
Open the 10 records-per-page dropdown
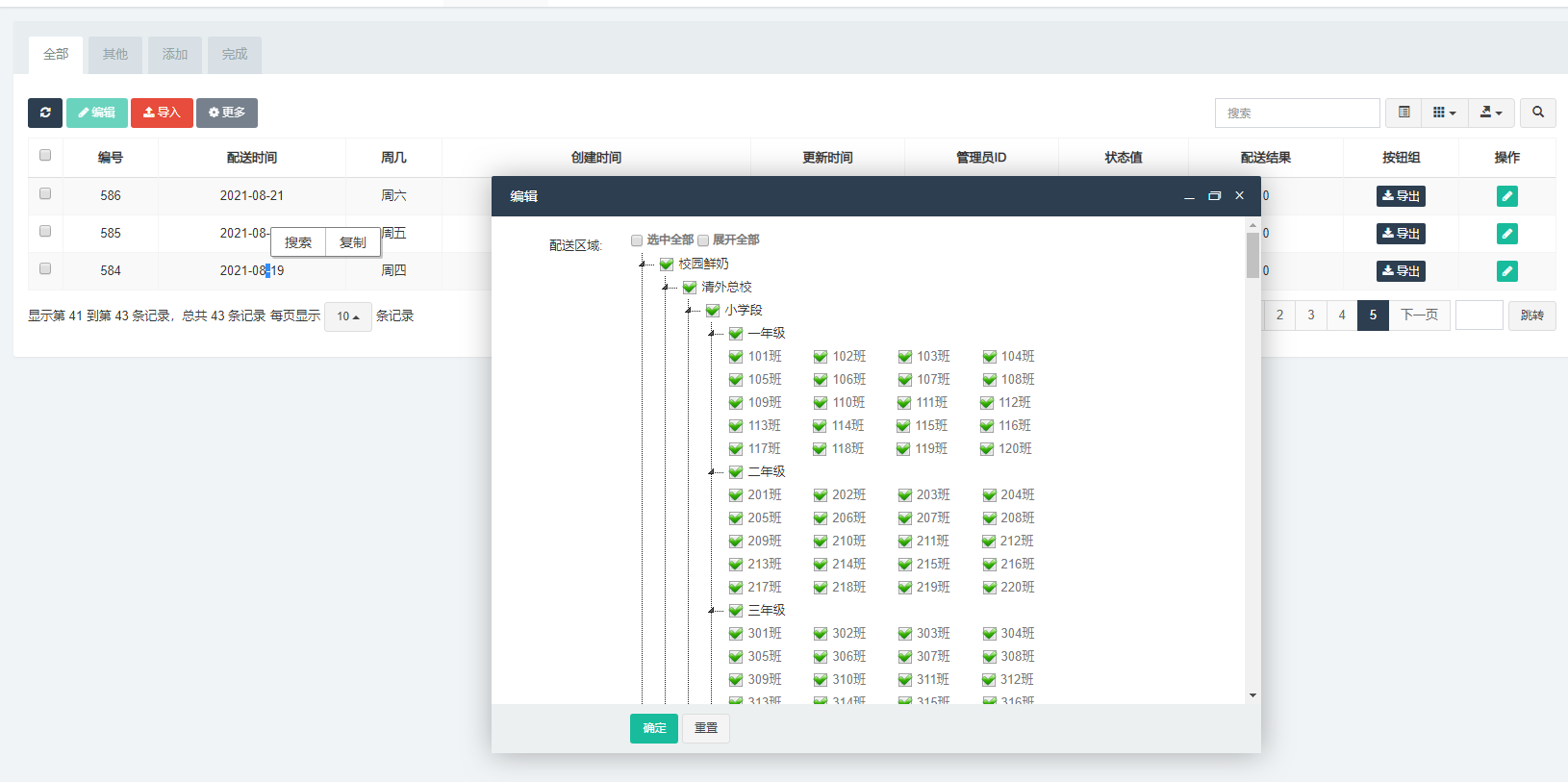click(347, 316)
